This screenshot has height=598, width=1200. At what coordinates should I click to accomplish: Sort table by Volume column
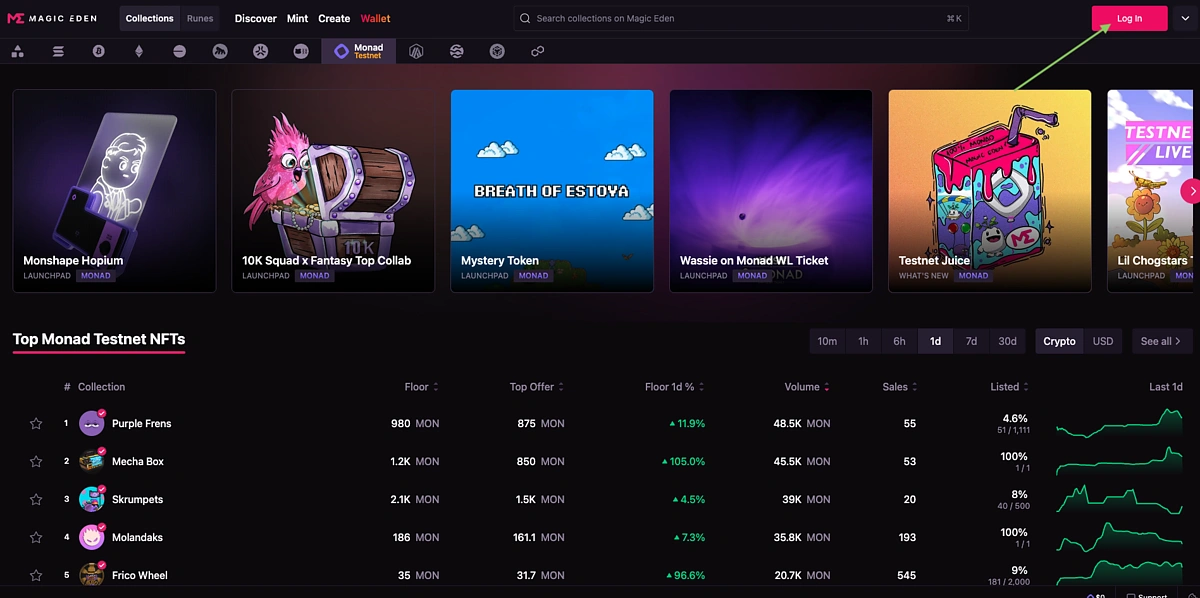[x=807, y=387]
